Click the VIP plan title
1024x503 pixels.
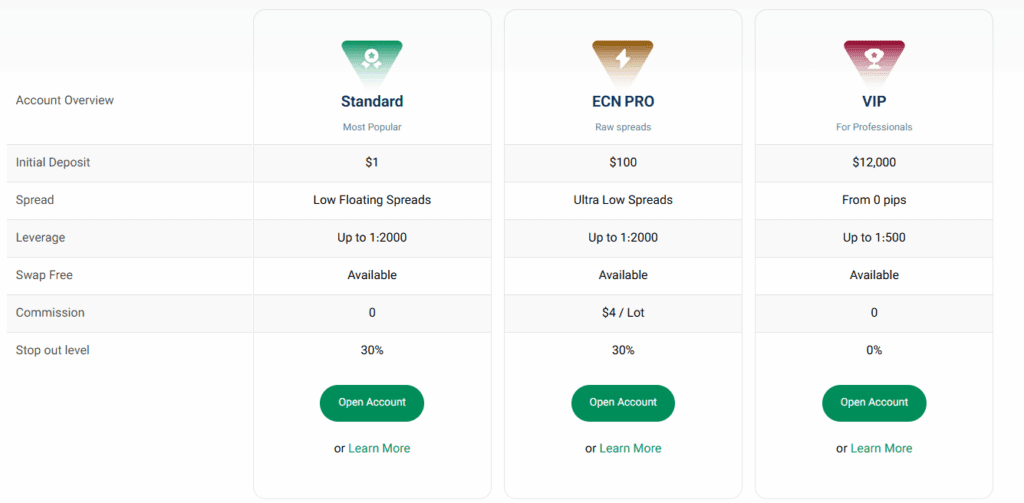(x=874, y=101)
